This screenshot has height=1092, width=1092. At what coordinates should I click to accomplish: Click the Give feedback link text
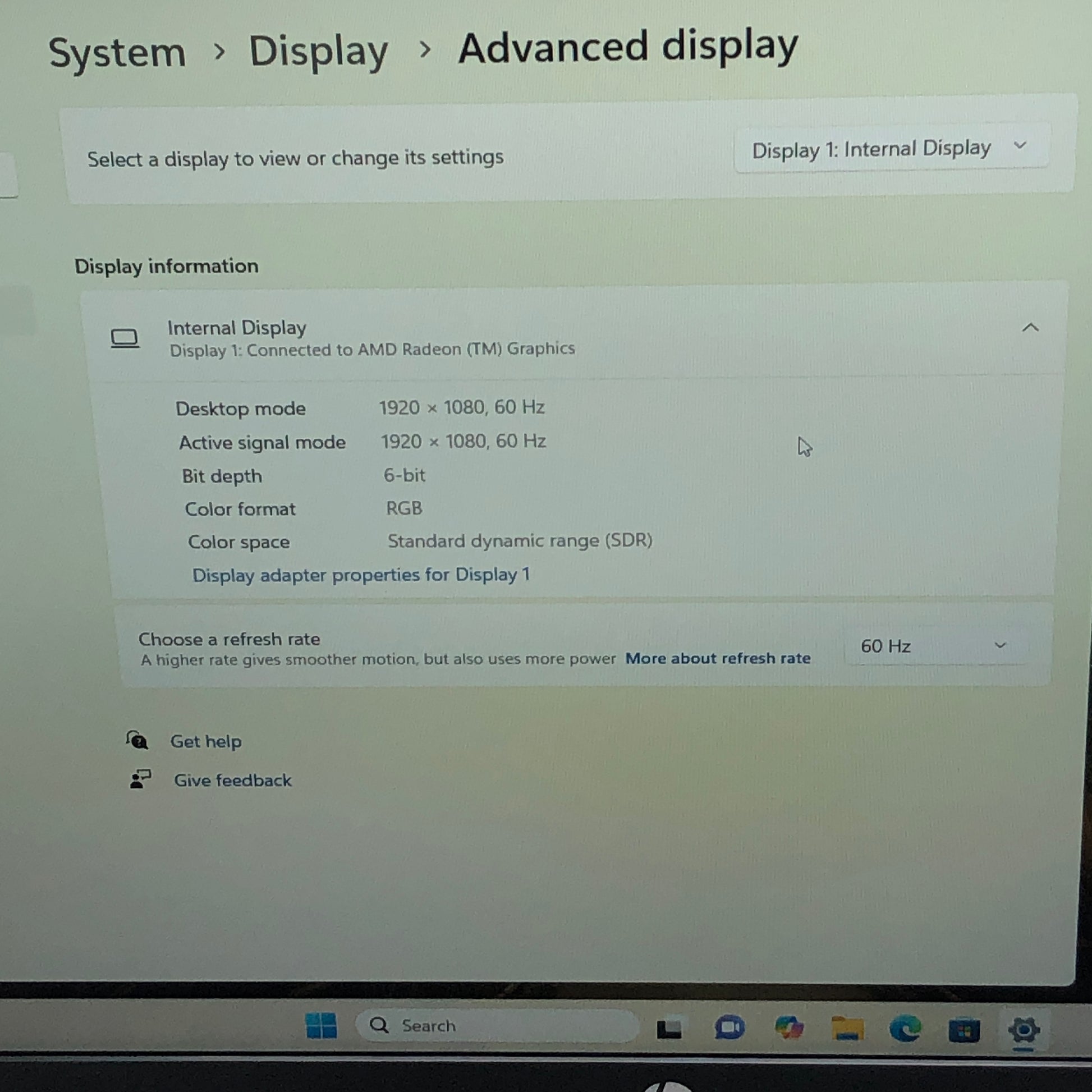tap(232, 781)
